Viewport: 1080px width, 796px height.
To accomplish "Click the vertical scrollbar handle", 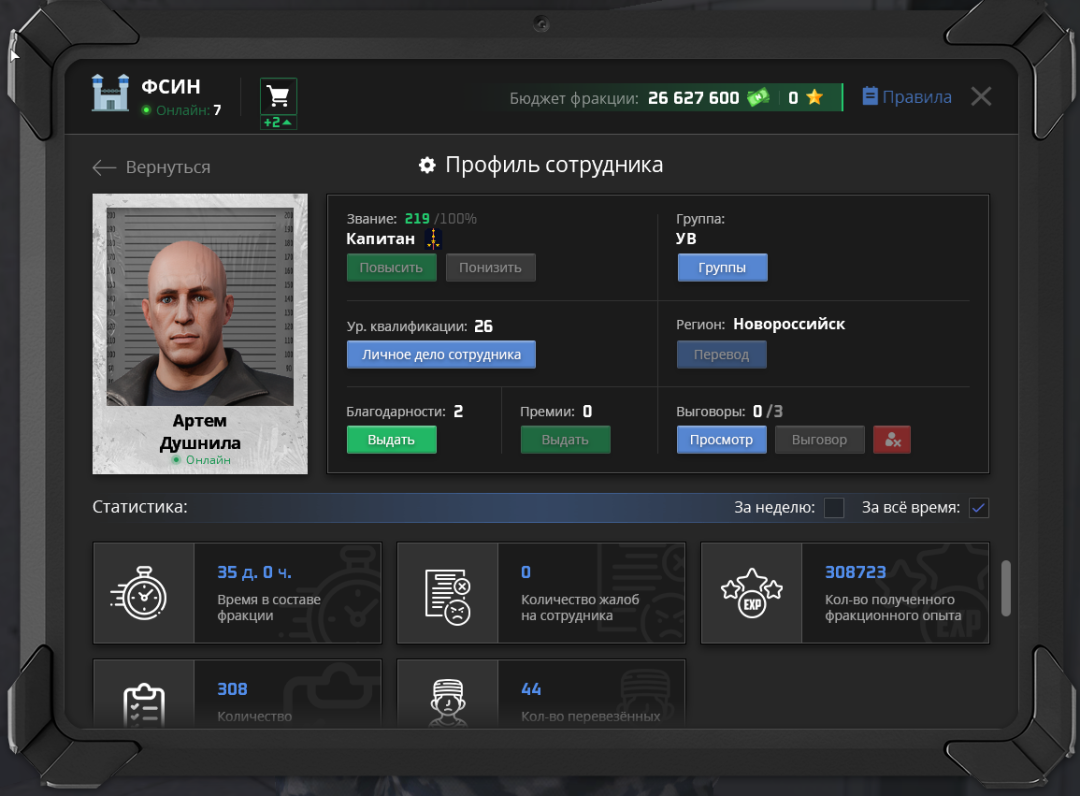I will [1005, 588].
